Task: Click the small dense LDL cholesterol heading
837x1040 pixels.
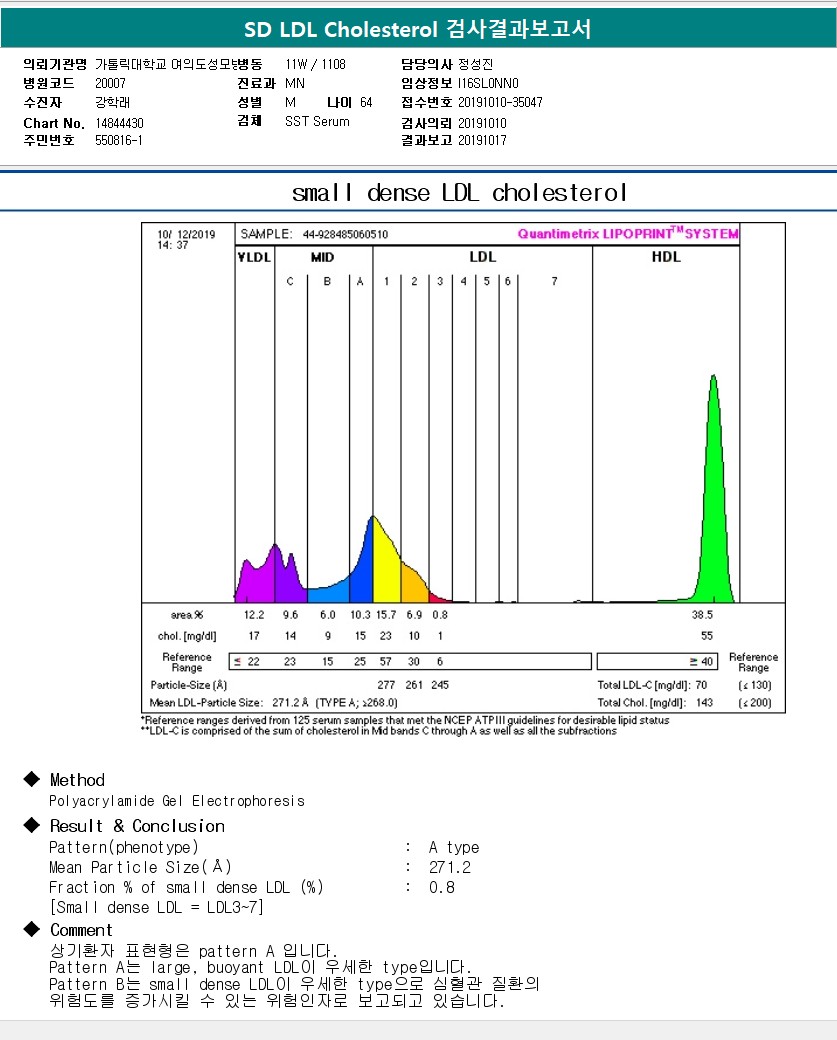Action: click(x=459, y=192)
